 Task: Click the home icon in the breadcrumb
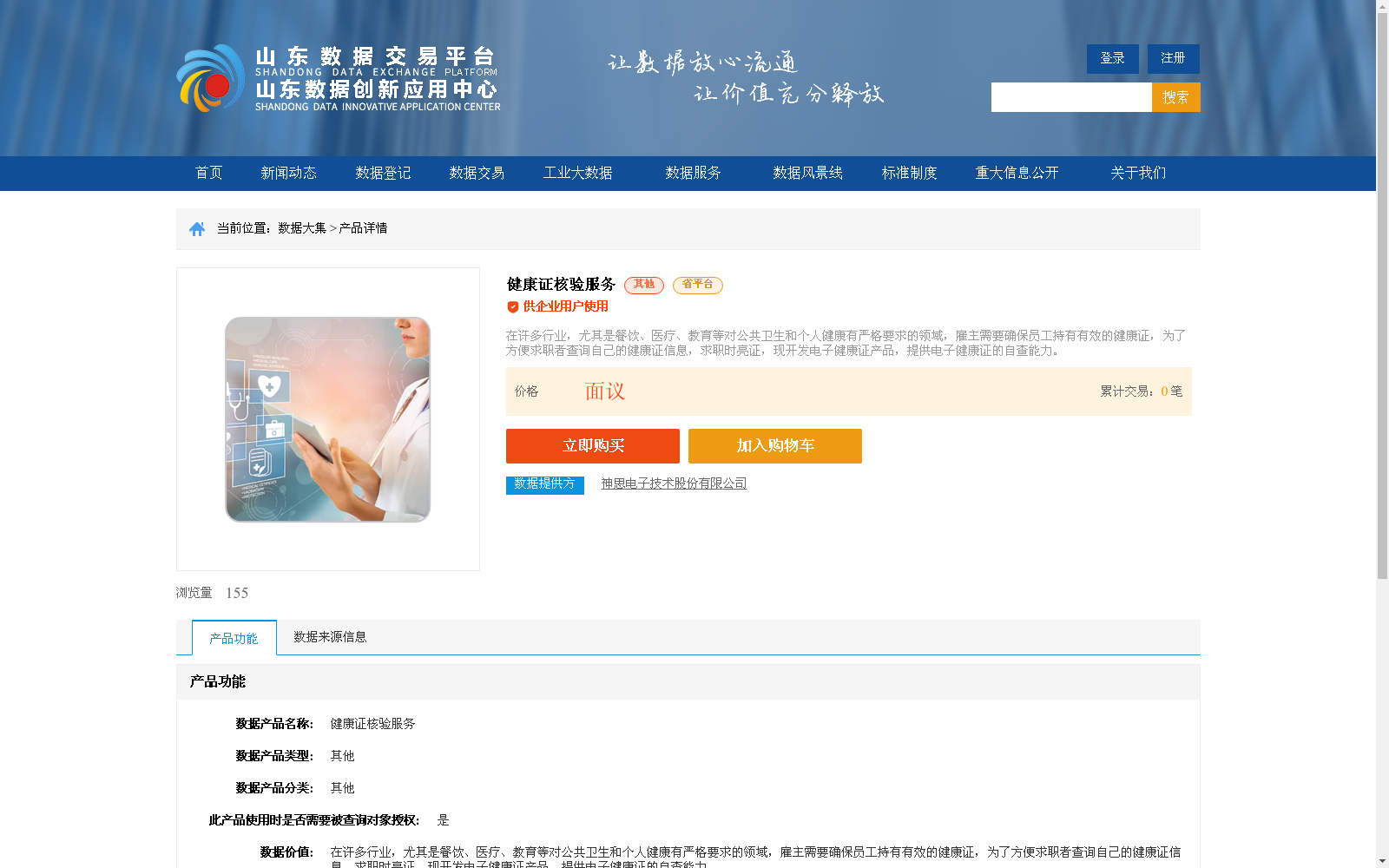(x=197, y=228)
